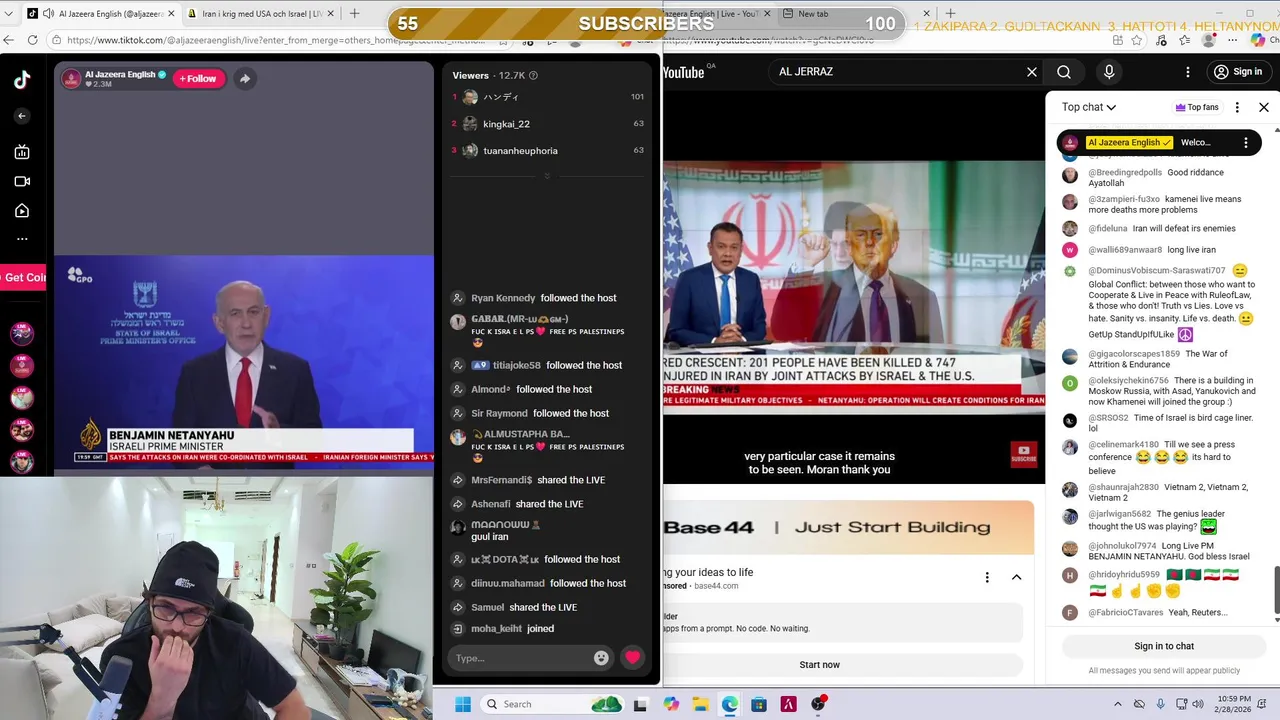Switch to Iran i krig med USA tab

click(x=260, y=14)
